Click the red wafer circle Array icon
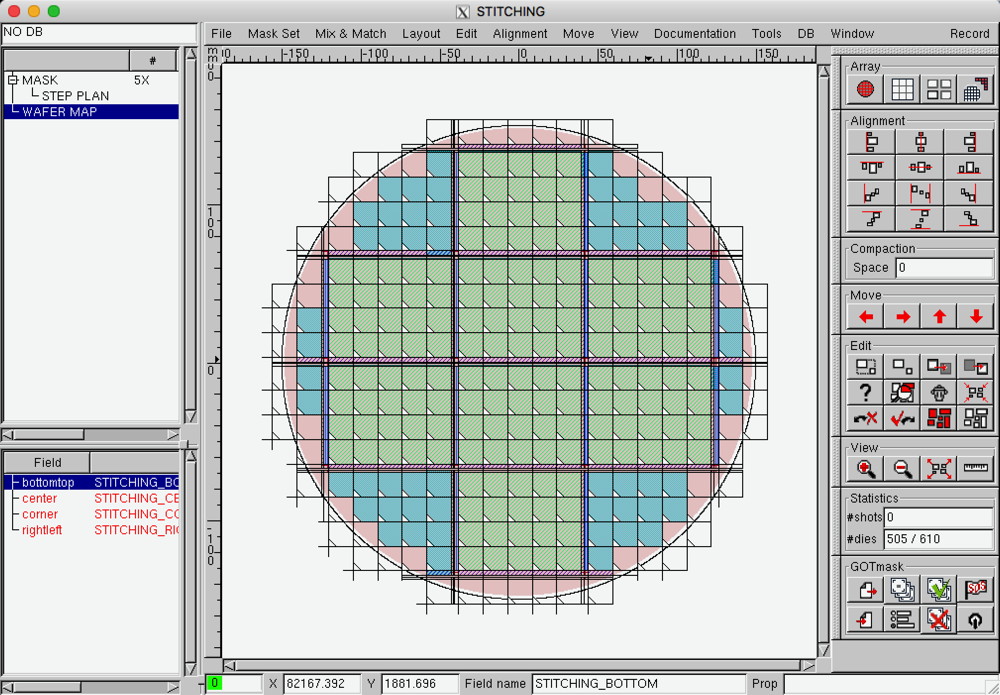The height and width of the screenshot is (695, 1000). tap(866, 90)
